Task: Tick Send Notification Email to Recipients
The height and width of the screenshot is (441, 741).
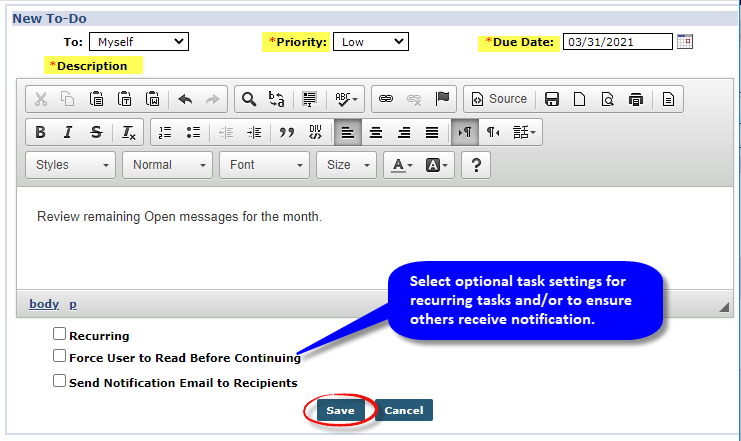Action: (60, 381)
